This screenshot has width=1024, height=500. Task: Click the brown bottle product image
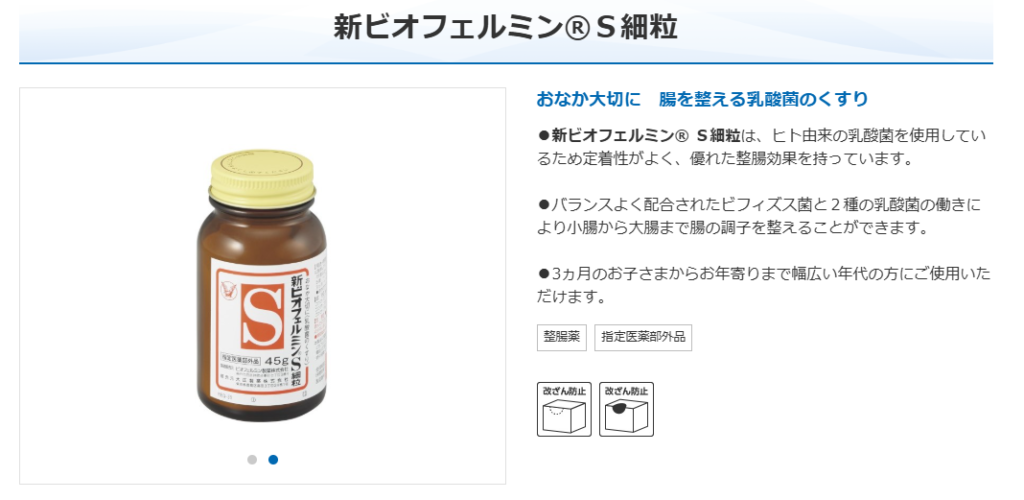point(262,285)
